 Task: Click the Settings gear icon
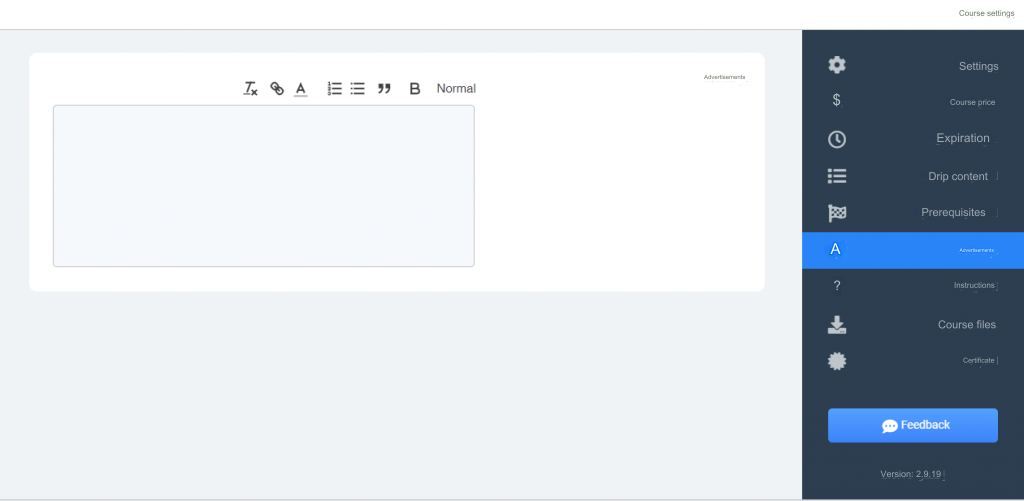coord(837,65)
